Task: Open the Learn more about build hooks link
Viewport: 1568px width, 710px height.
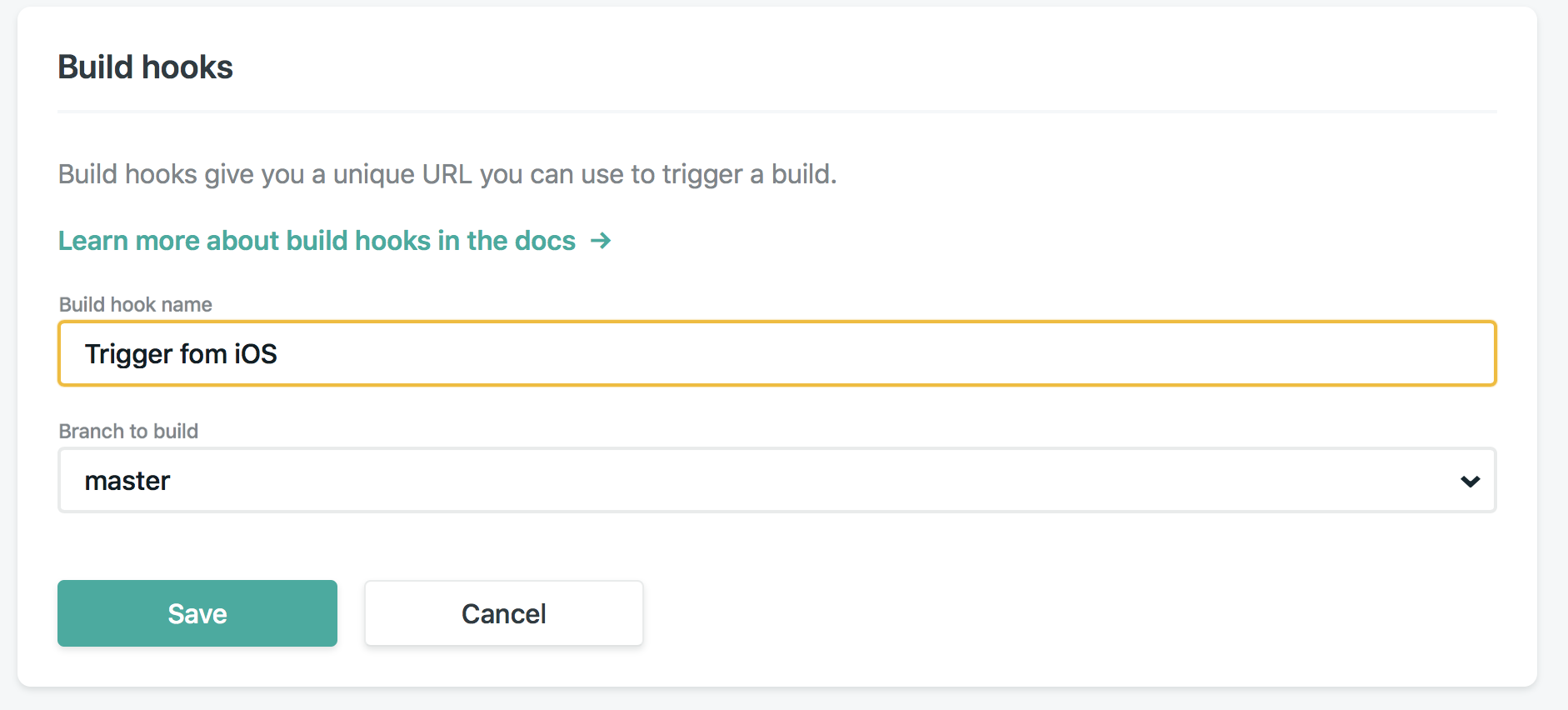Action: (x=315, y=241)
